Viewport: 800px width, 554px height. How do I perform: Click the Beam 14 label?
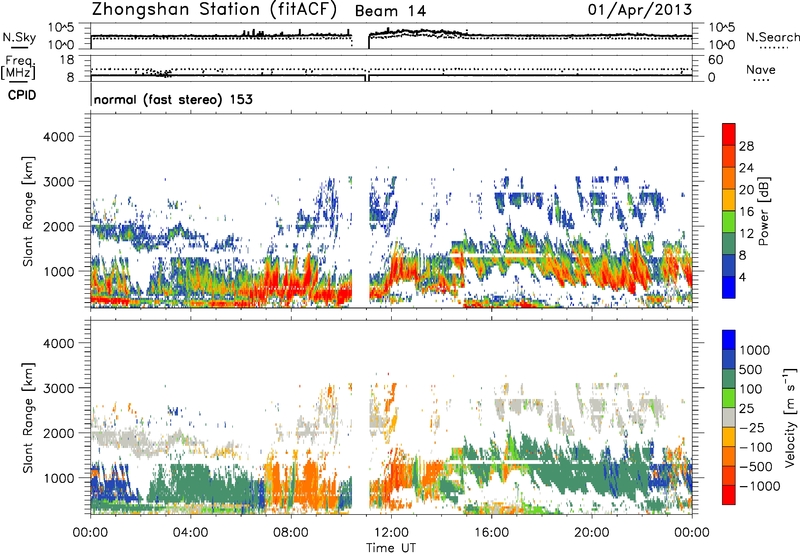point(390,11)
